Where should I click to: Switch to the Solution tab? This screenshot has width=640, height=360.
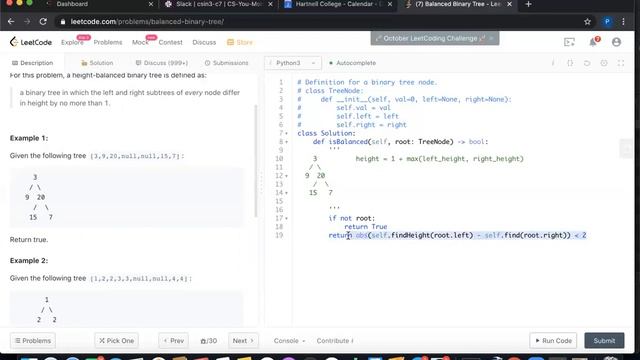pos(97,63)
